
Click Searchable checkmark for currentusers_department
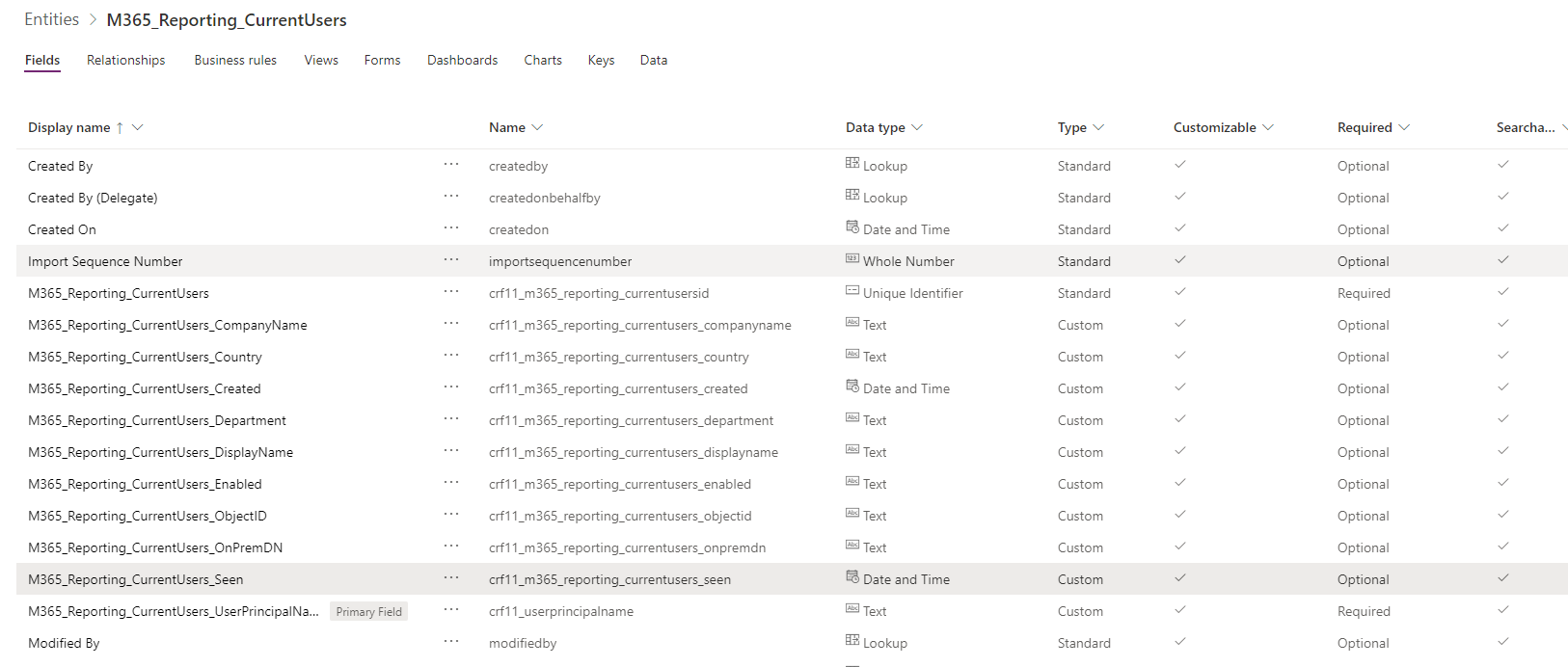coord(1503,419)
